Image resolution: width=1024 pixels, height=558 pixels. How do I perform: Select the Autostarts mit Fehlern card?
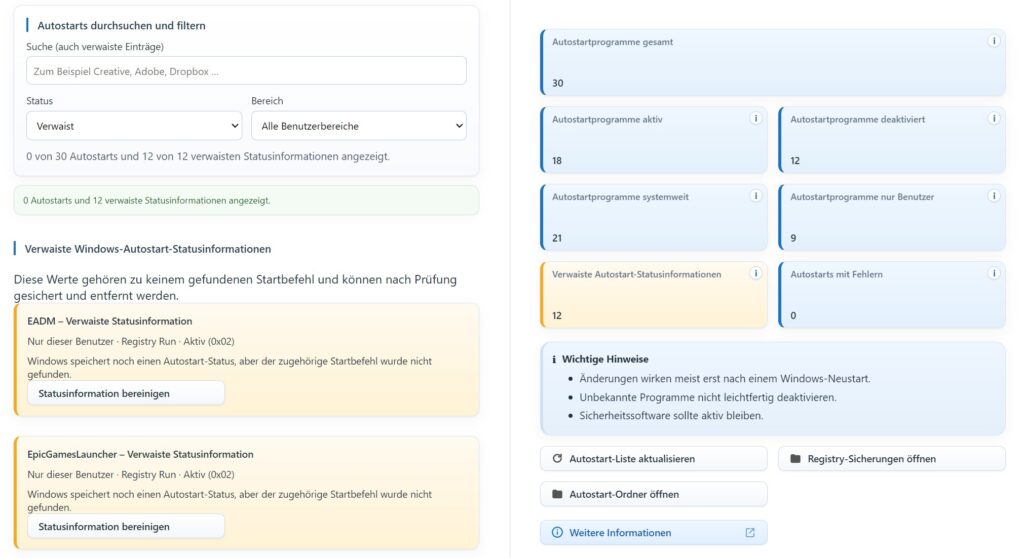(x=892, y=295)
